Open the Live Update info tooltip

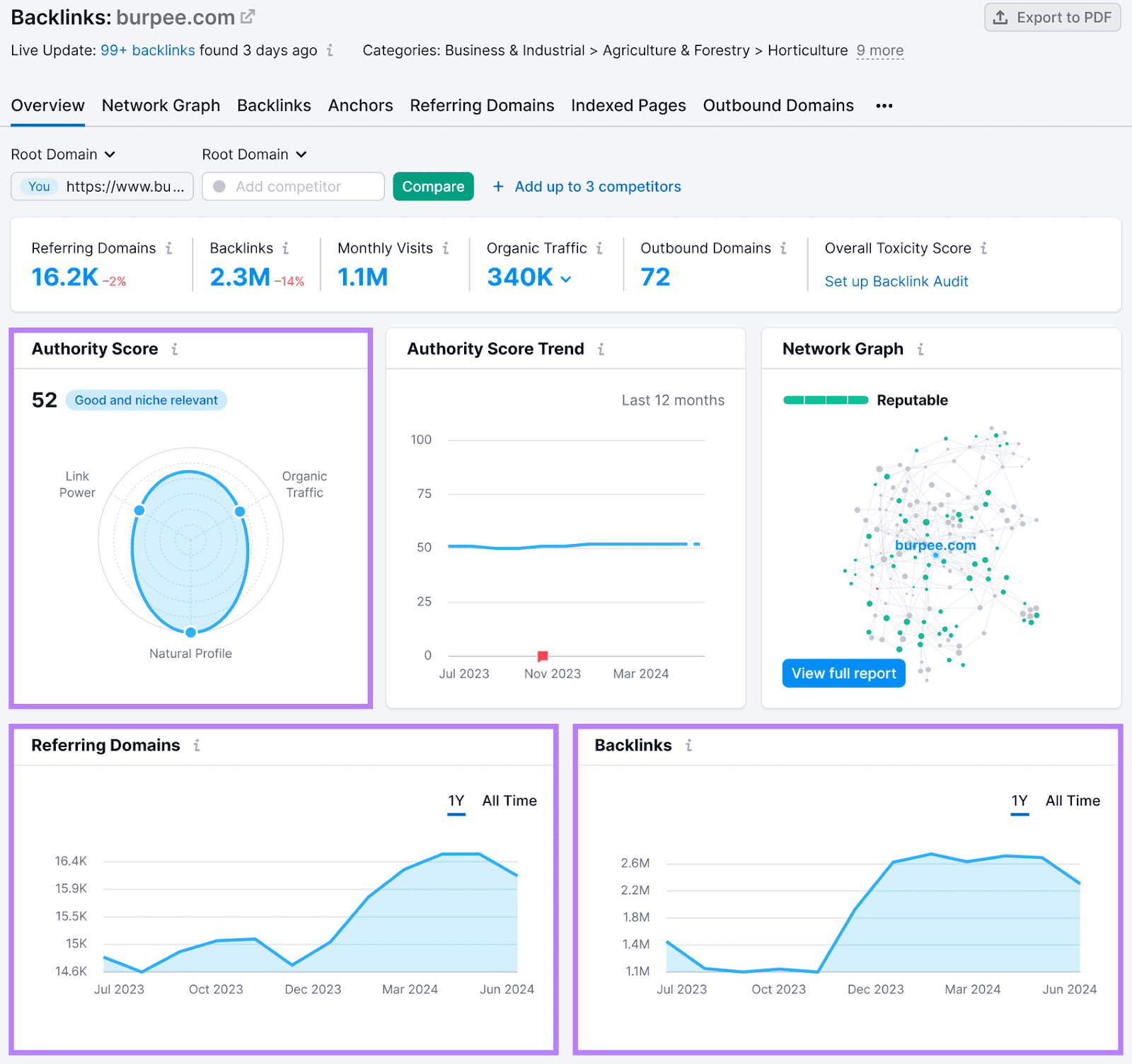tap(330, 50)
